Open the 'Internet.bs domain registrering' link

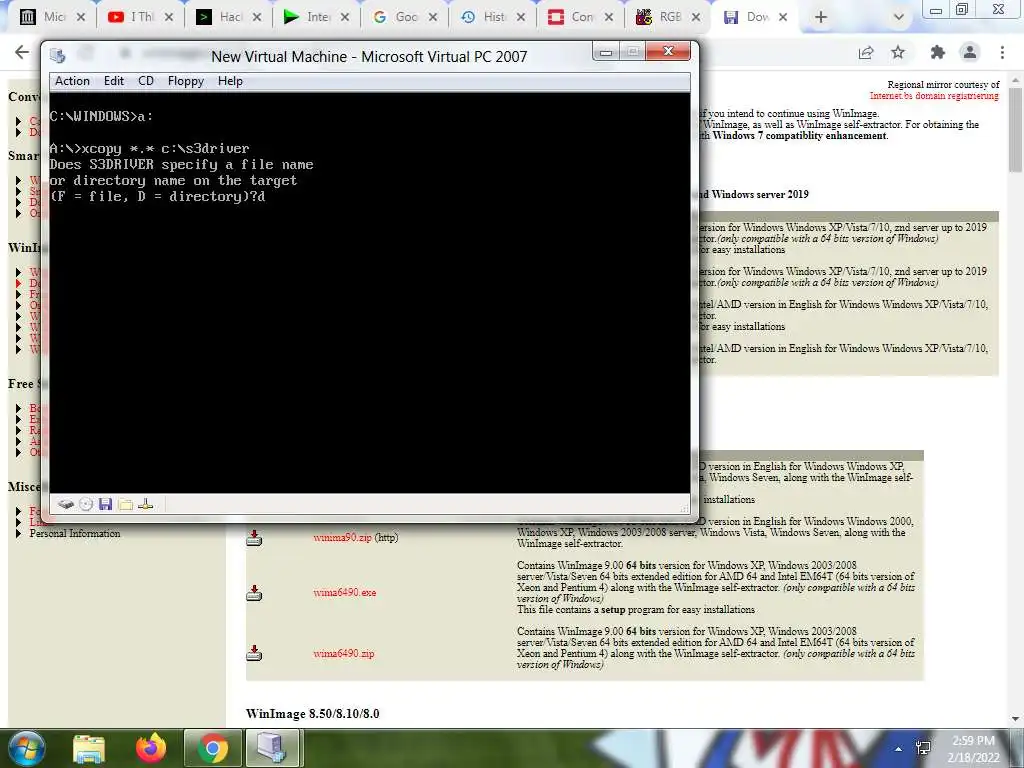click(x=934, y=96)
